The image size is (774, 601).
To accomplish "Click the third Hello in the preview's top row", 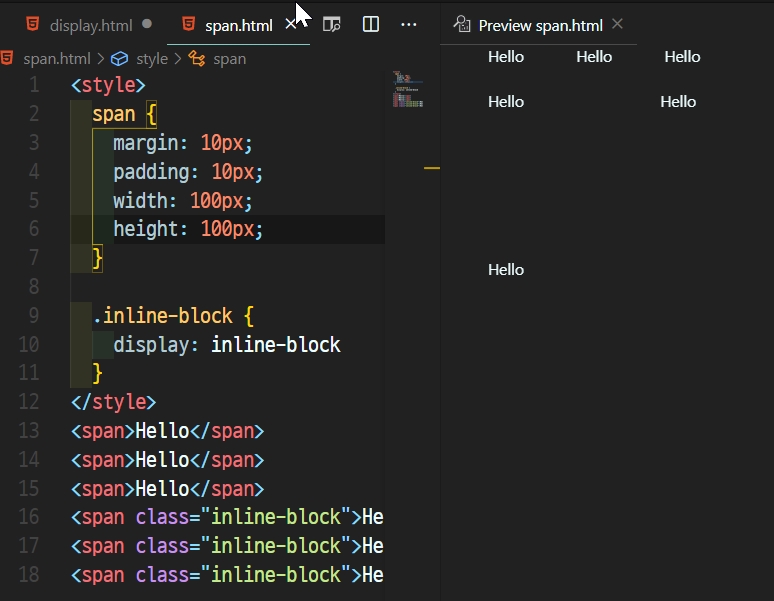I will click(682, 57).
